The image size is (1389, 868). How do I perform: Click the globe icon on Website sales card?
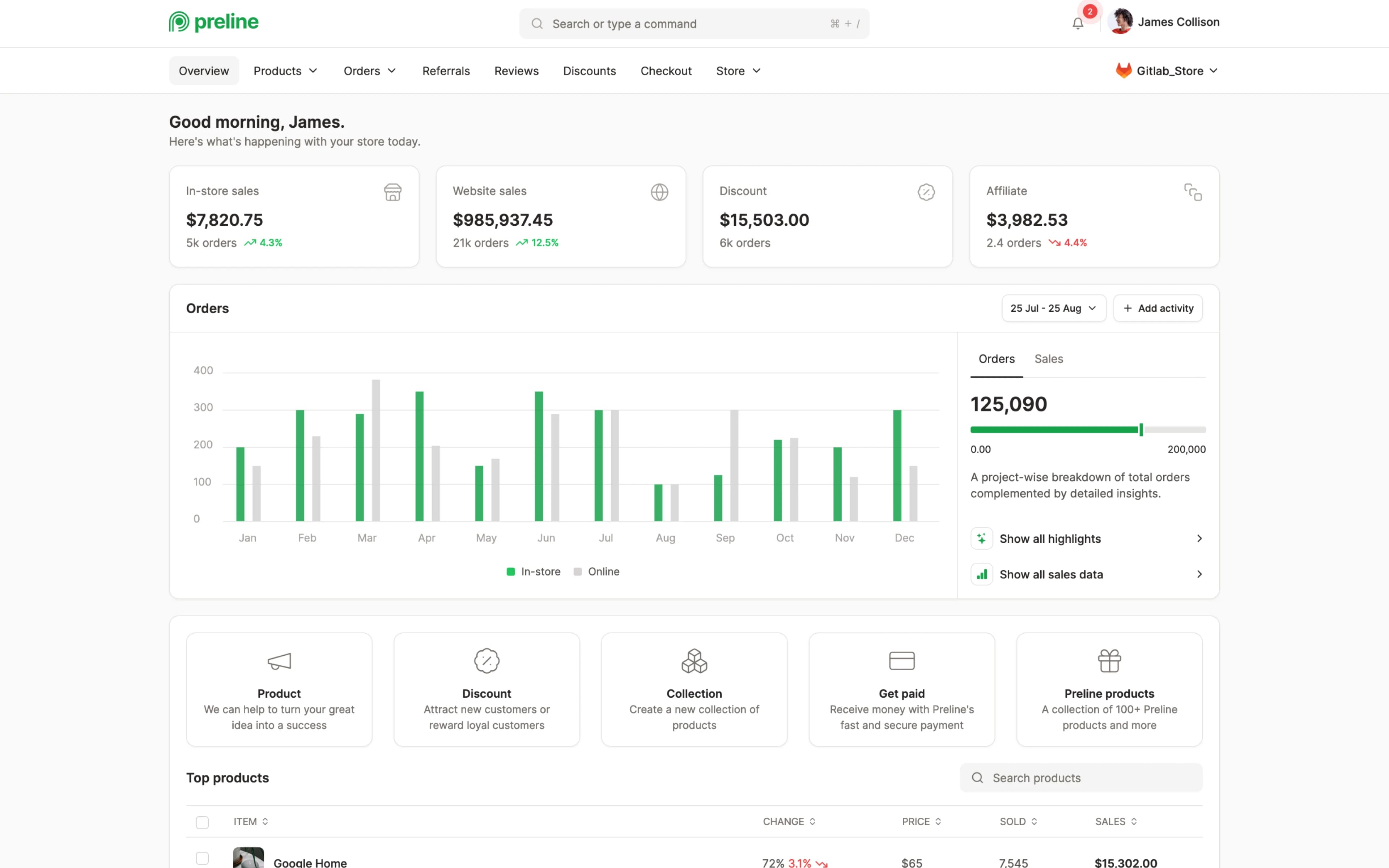coord(659,192)
